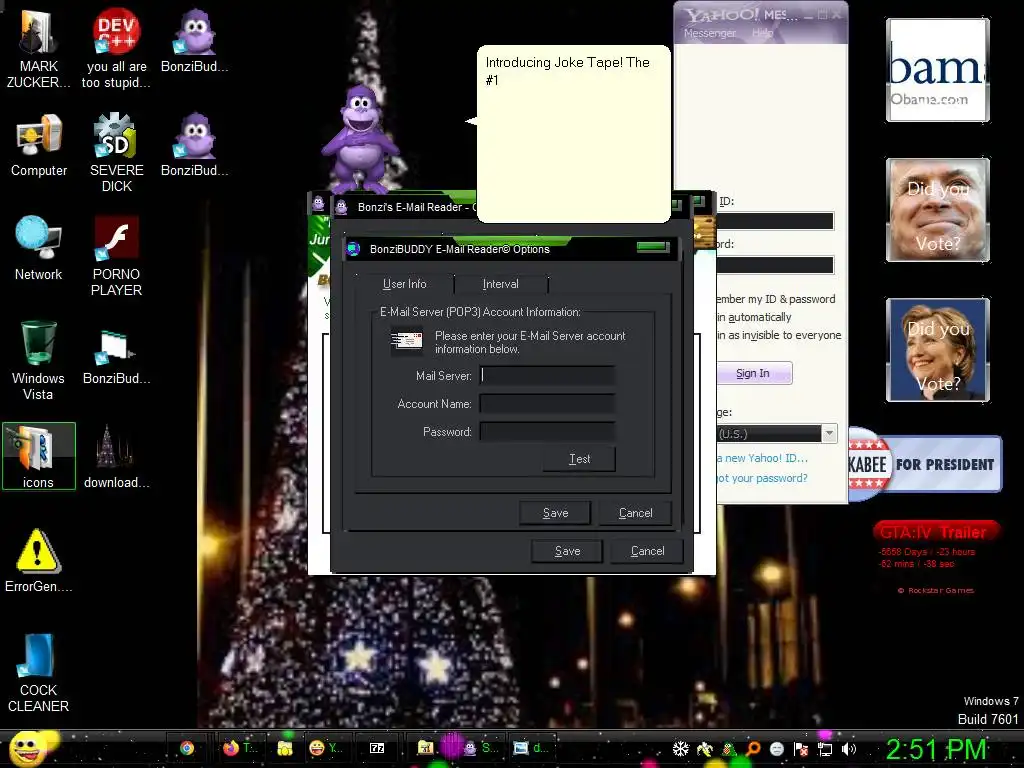Screen dimensions: 1024x768
Task: Click the bottom Cancel button of the dialog
Action: point(647,551)
